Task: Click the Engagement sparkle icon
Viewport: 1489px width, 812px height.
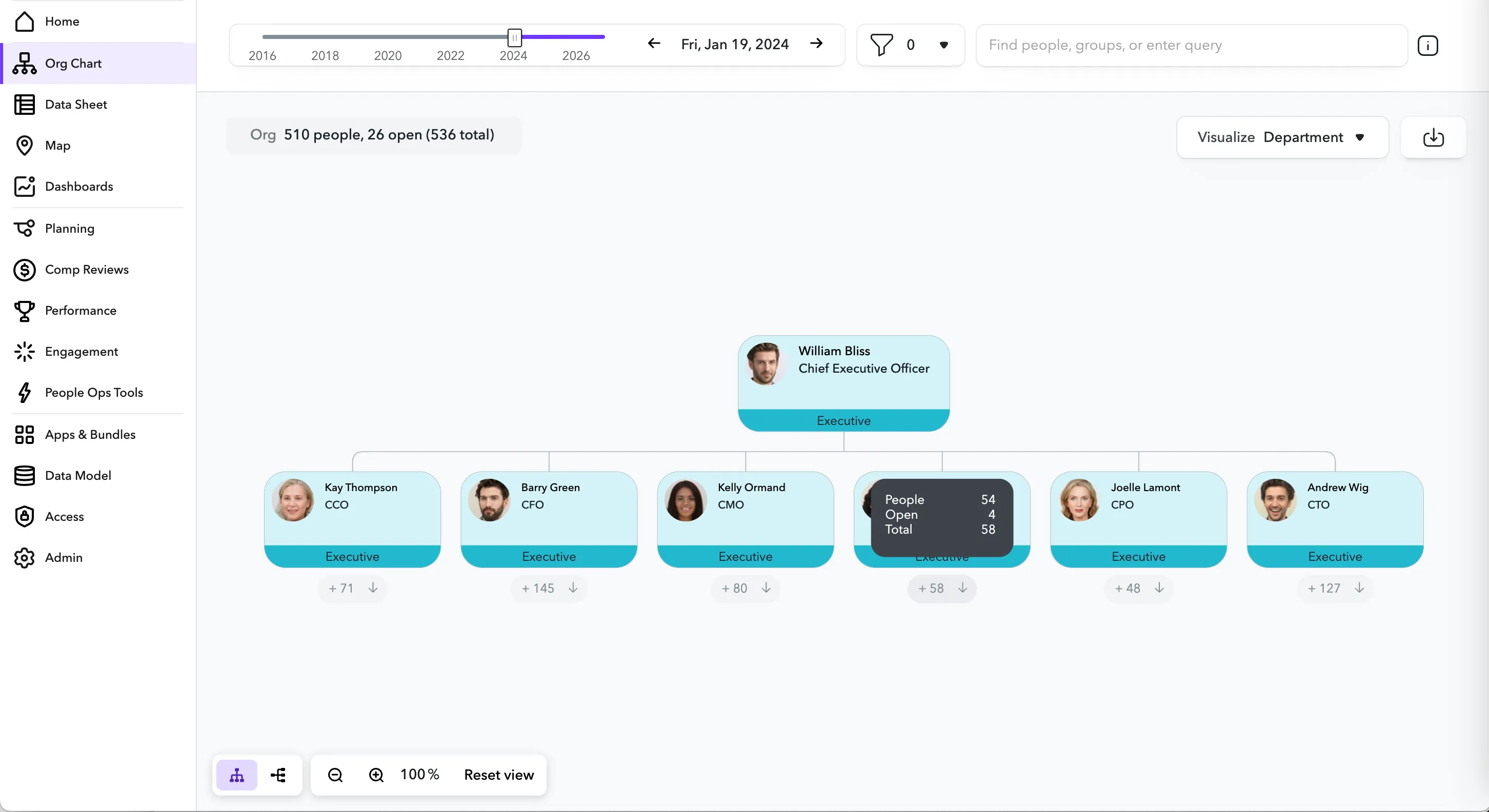Action: tap(24, 352)
